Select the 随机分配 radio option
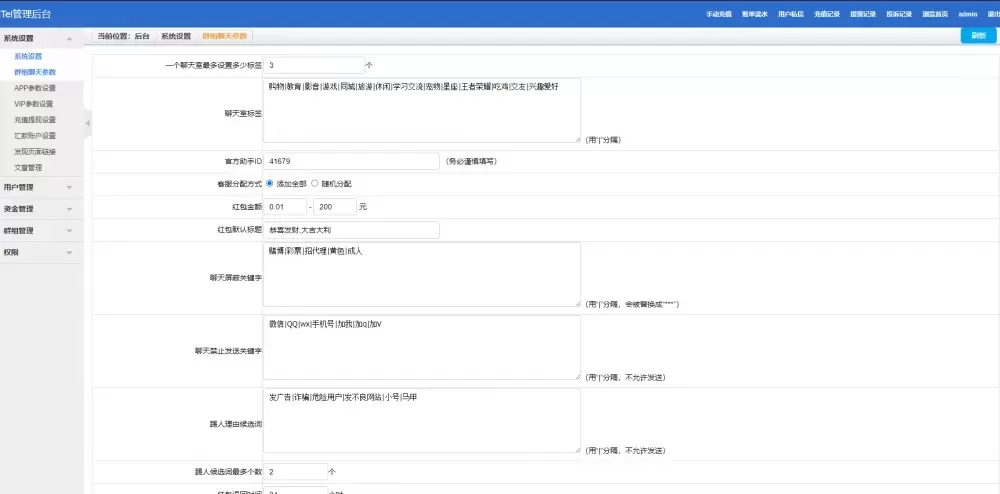 315,184
